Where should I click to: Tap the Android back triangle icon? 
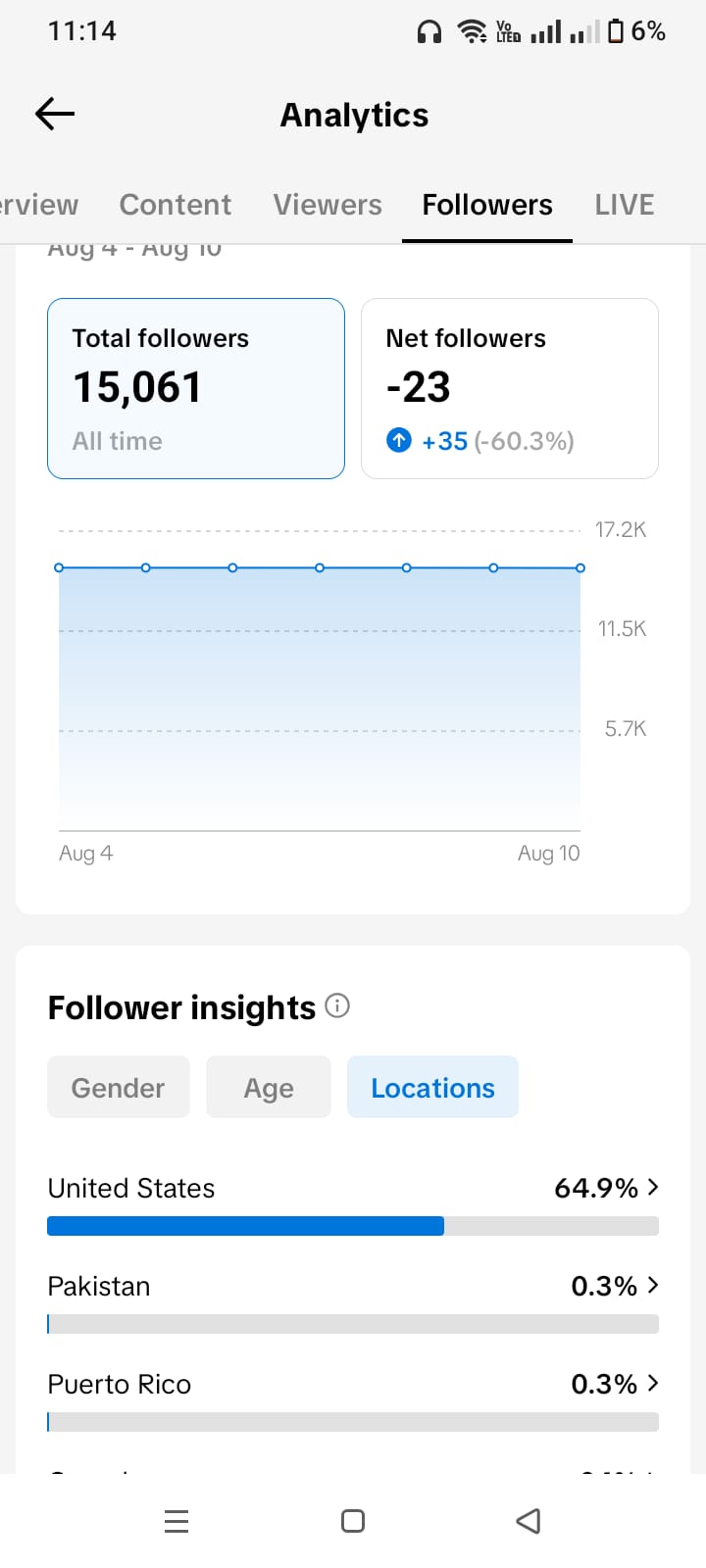click(529, 1521)
